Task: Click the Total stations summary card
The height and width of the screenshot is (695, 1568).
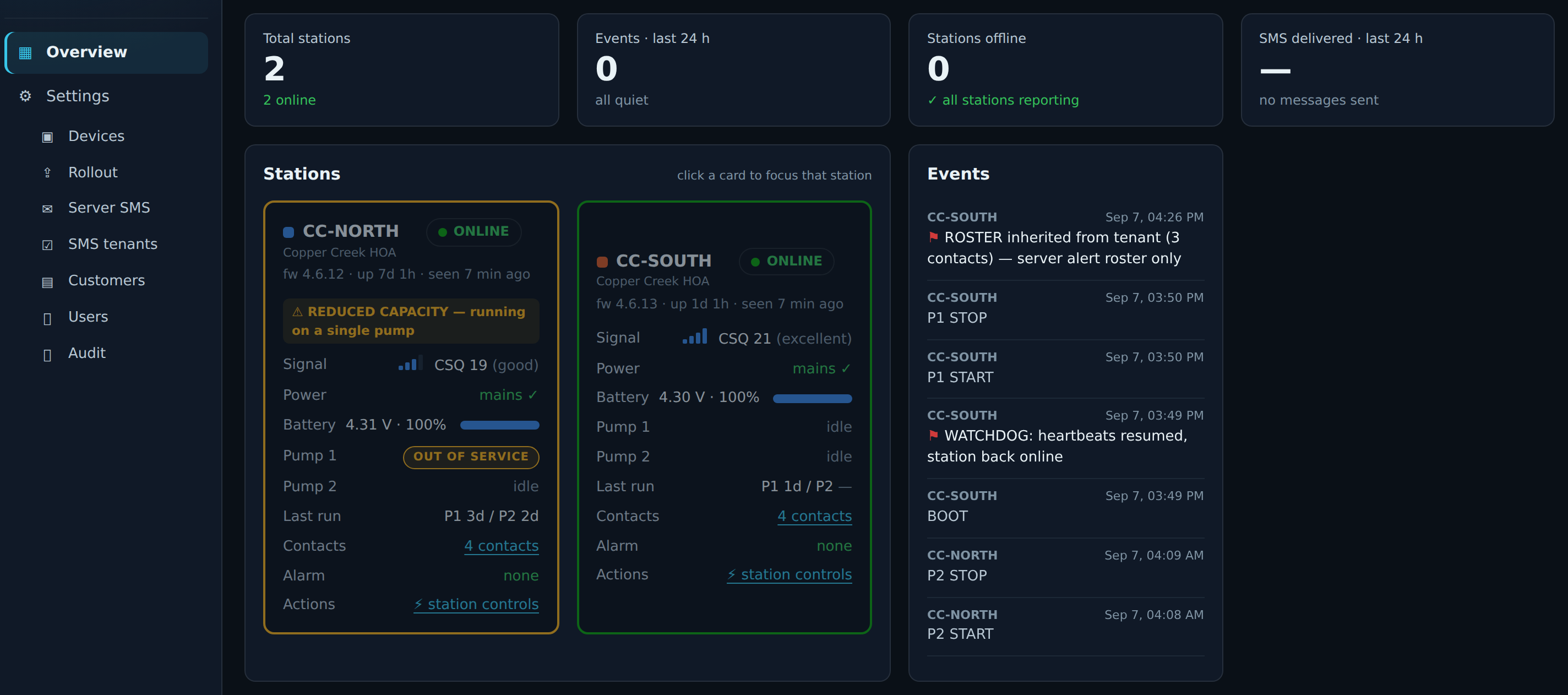Action: point(402,69)
